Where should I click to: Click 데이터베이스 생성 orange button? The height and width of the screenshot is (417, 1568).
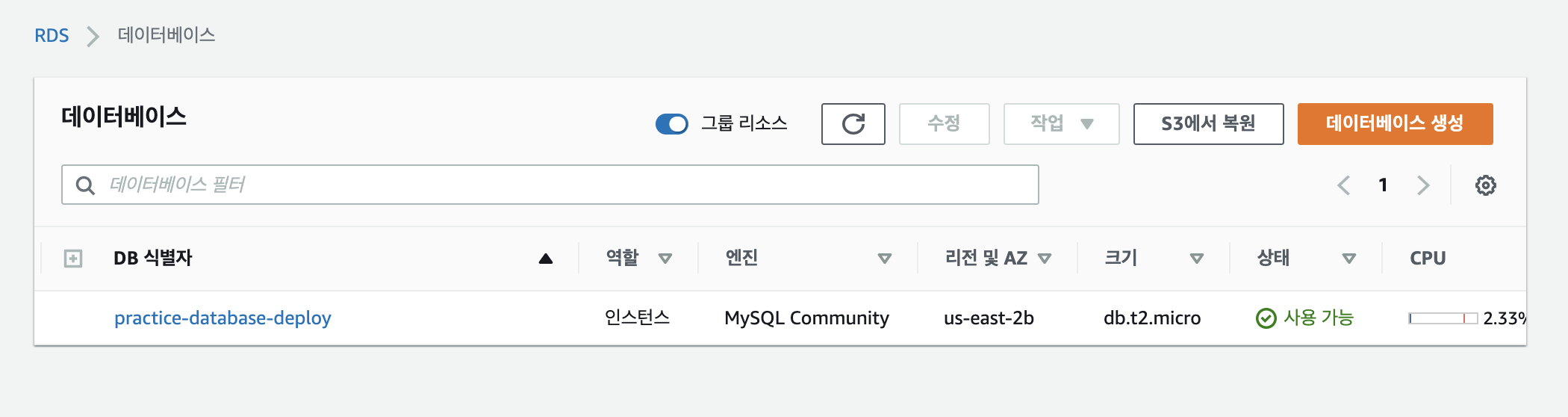click(1395, 124)
